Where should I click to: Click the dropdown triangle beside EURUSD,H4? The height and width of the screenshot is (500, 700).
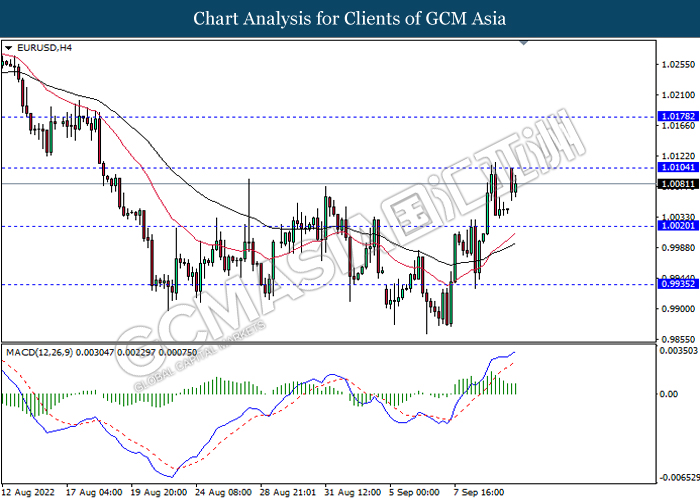[x=8, y=48]
